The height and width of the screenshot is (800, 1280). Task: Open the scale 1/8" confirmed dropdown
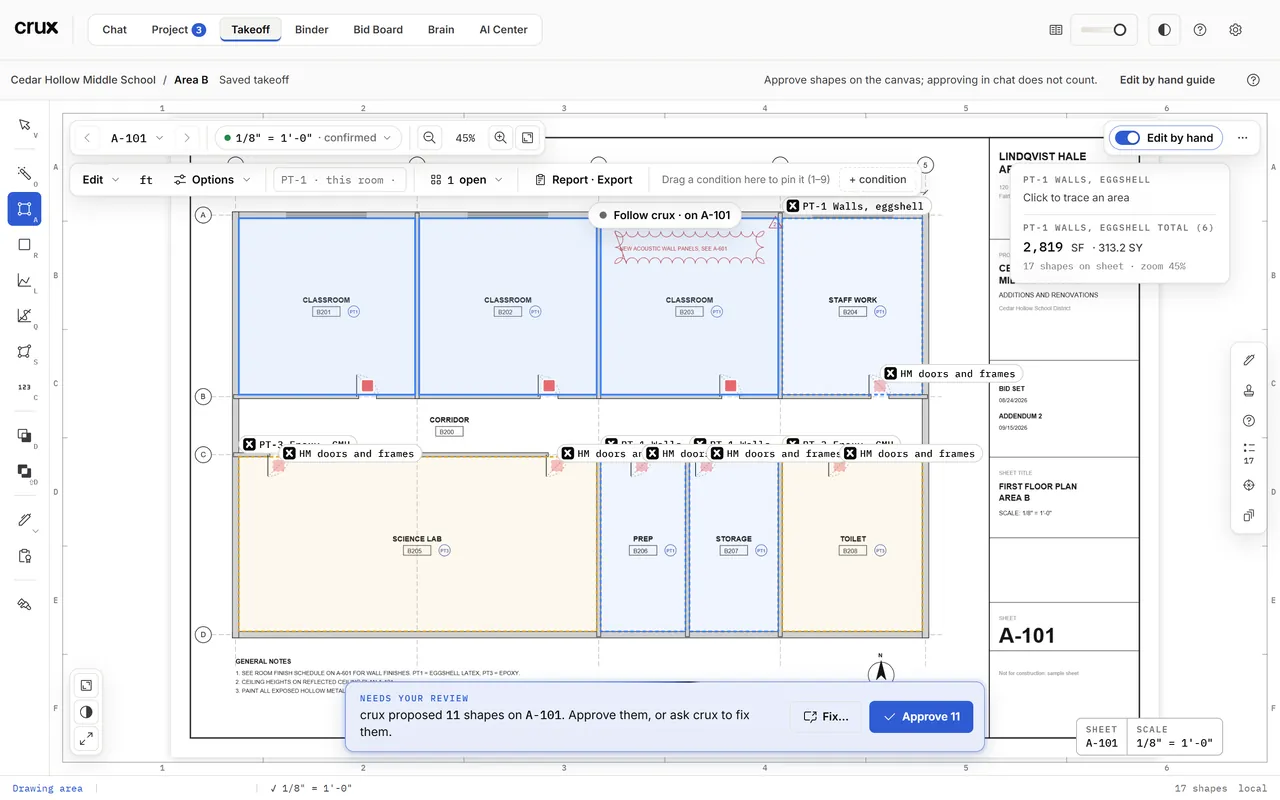[308, 138]
